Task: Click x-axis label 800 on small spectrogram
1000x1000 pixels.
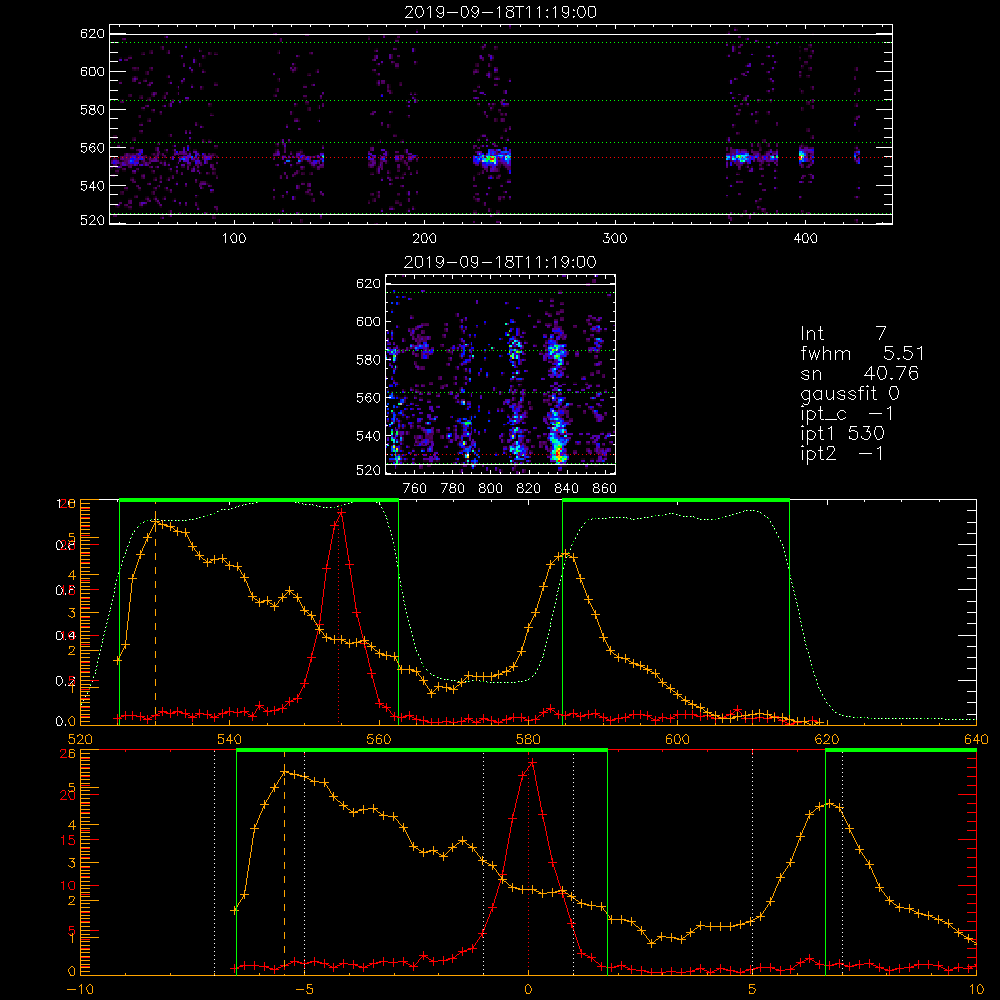Action: coord(490,489)
